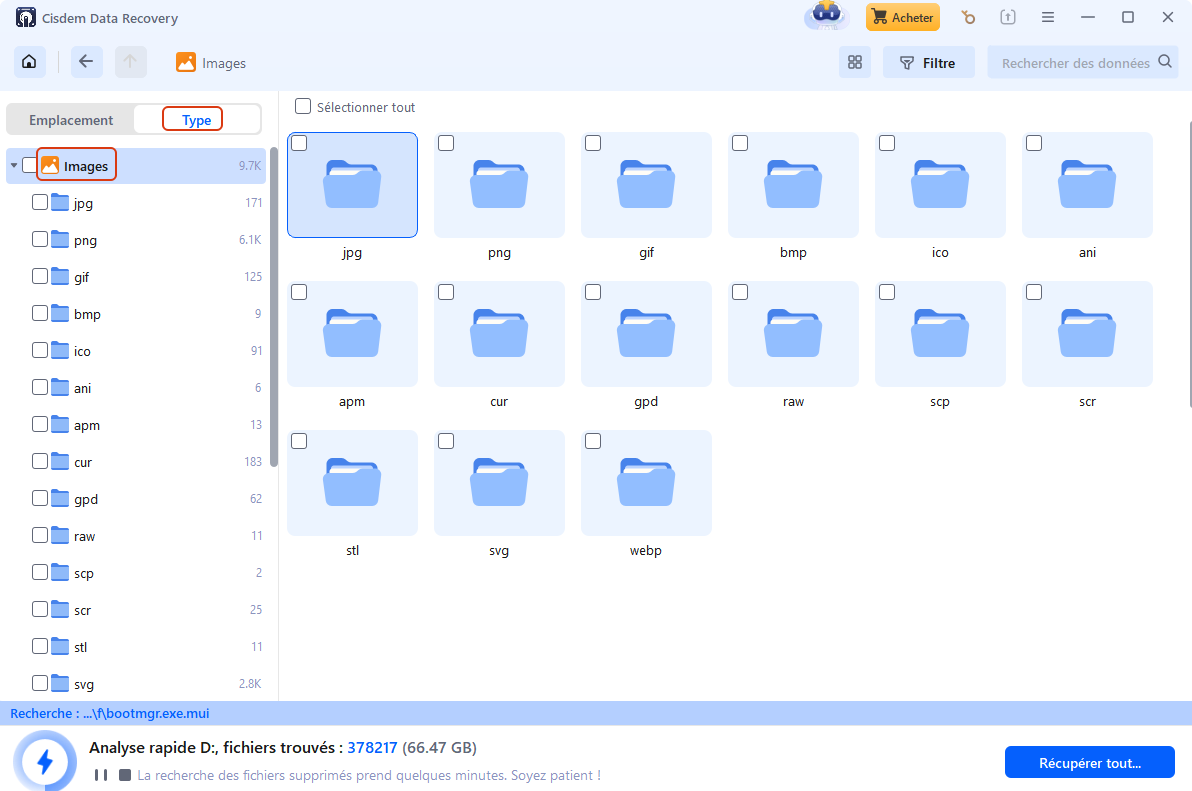Click the robot mascot icon
Image resolution: width=1192 pixels, height=791 pixels.
coord(826,15)
